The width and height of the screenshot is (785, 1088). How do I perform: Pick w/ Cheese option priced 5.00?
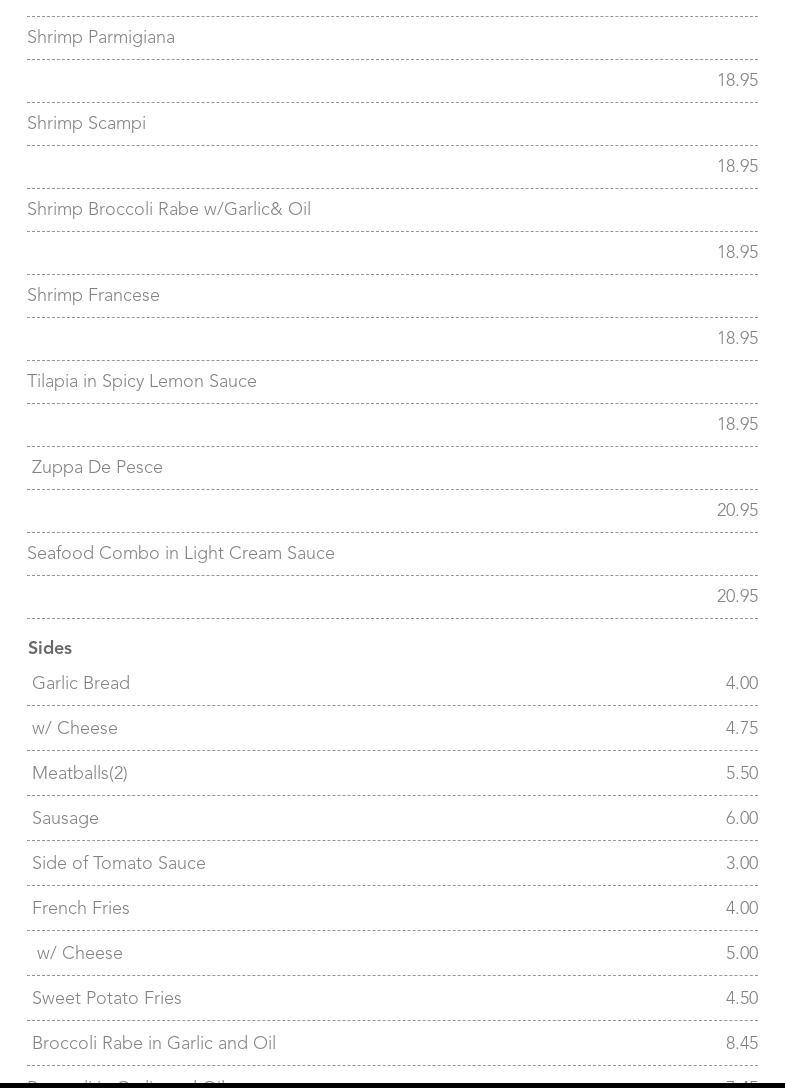pyautogui.click(x=80, y=954)
